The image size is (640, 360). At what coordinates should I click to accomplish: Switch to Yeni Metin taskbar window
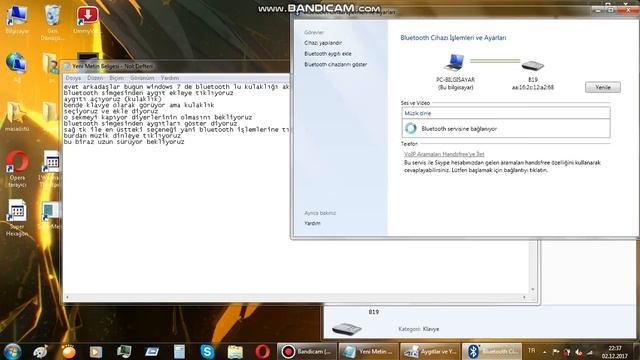point(369,351)
